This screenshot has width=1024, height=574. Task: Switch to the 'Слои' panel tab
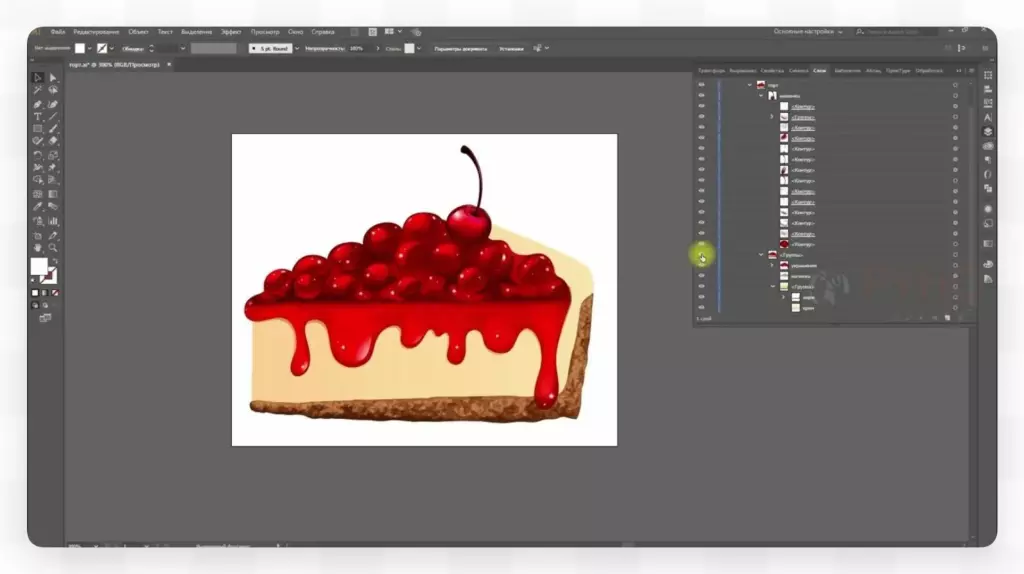[x=820, y=71]
